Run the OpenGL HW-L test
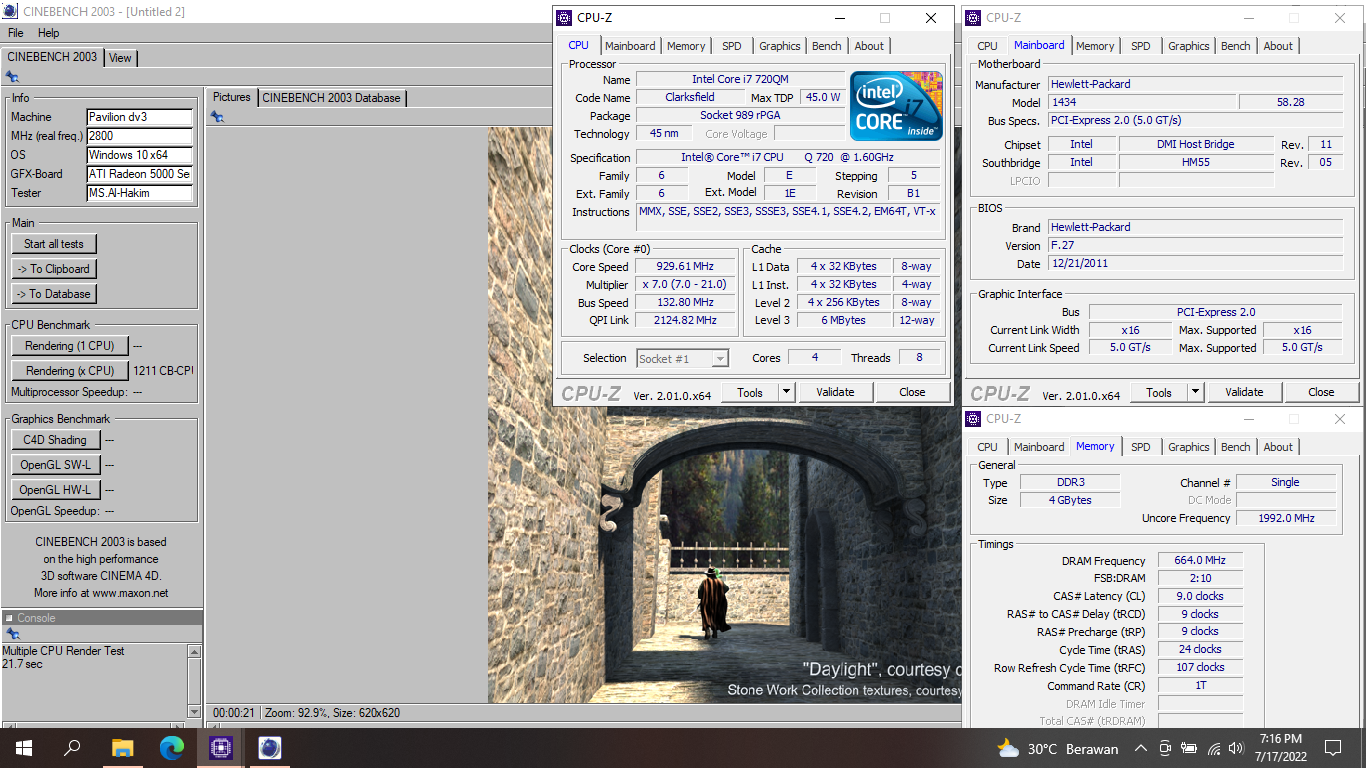The width and height of the screenshot is (1366, 768). coord(55,490)
